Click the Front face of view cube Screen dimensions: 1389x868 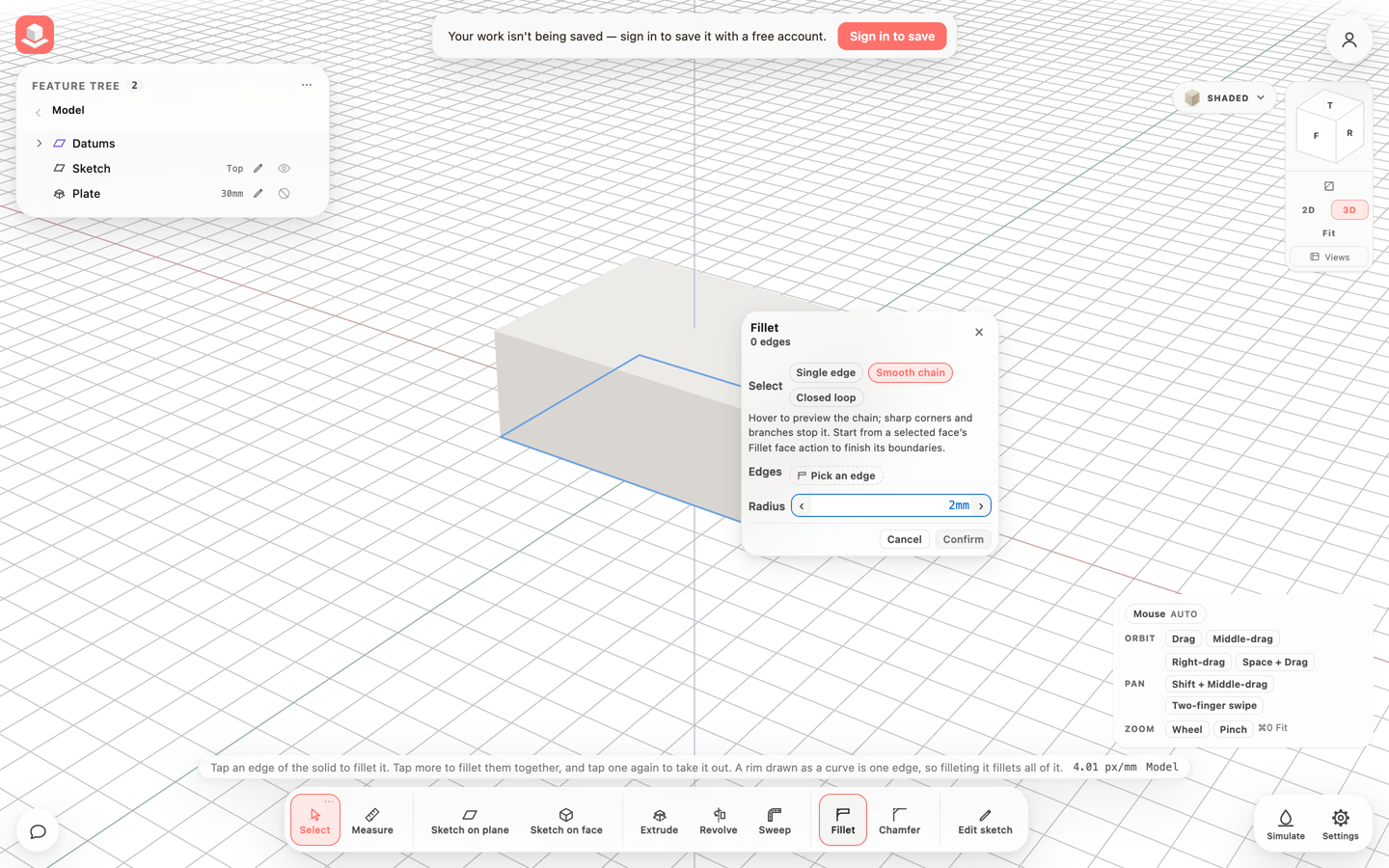coord(1316,137)
